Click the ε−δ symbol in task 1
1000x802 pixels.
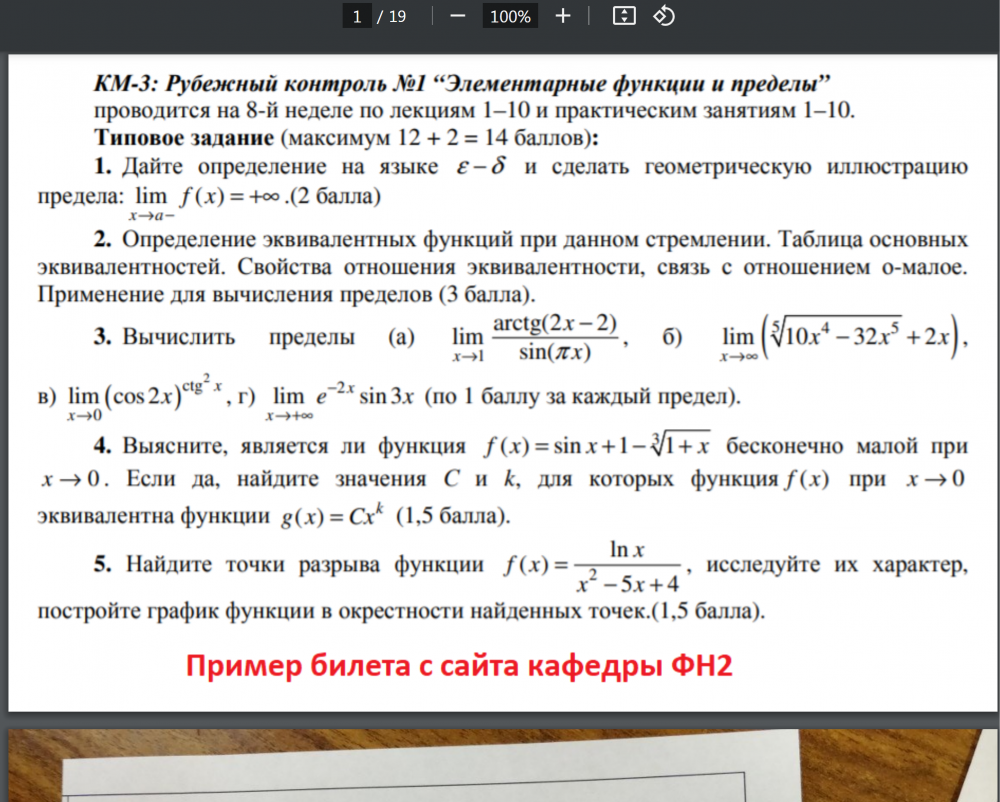481,166
